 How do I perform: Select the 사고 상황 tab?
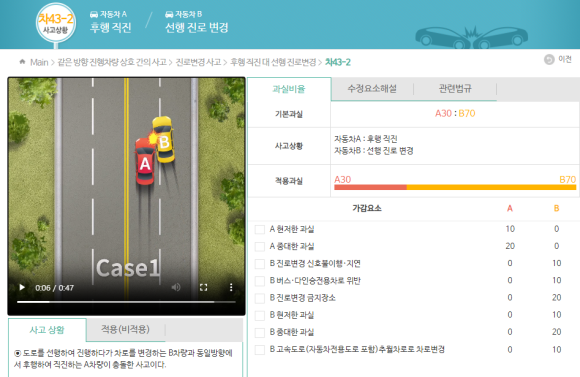coord(47,330)
